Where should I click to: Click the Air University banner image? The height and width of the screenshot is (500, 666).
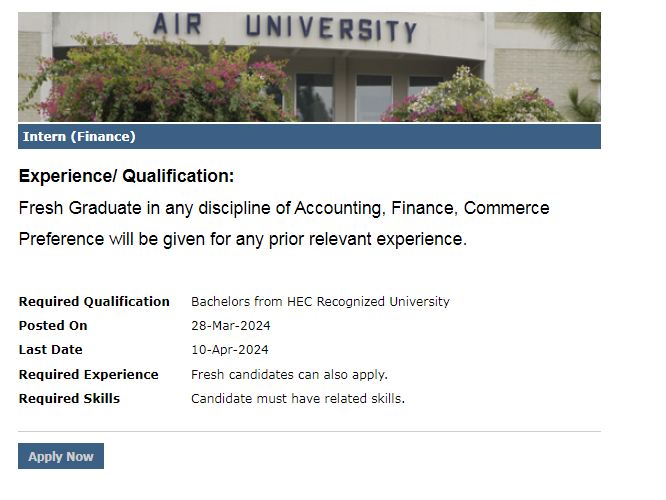tap(309, 67)
